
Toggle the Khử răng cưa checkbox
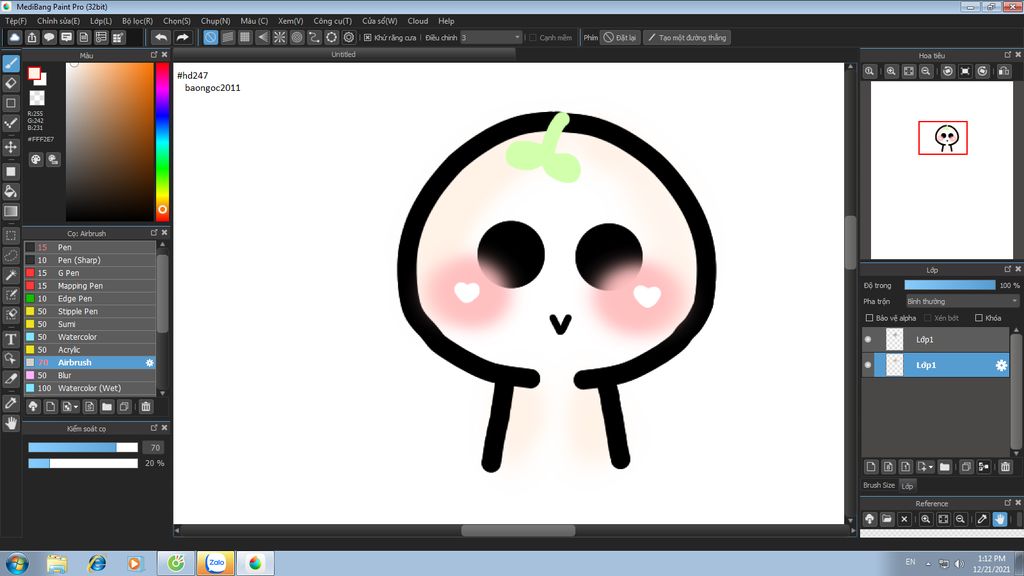pos(368,38)
